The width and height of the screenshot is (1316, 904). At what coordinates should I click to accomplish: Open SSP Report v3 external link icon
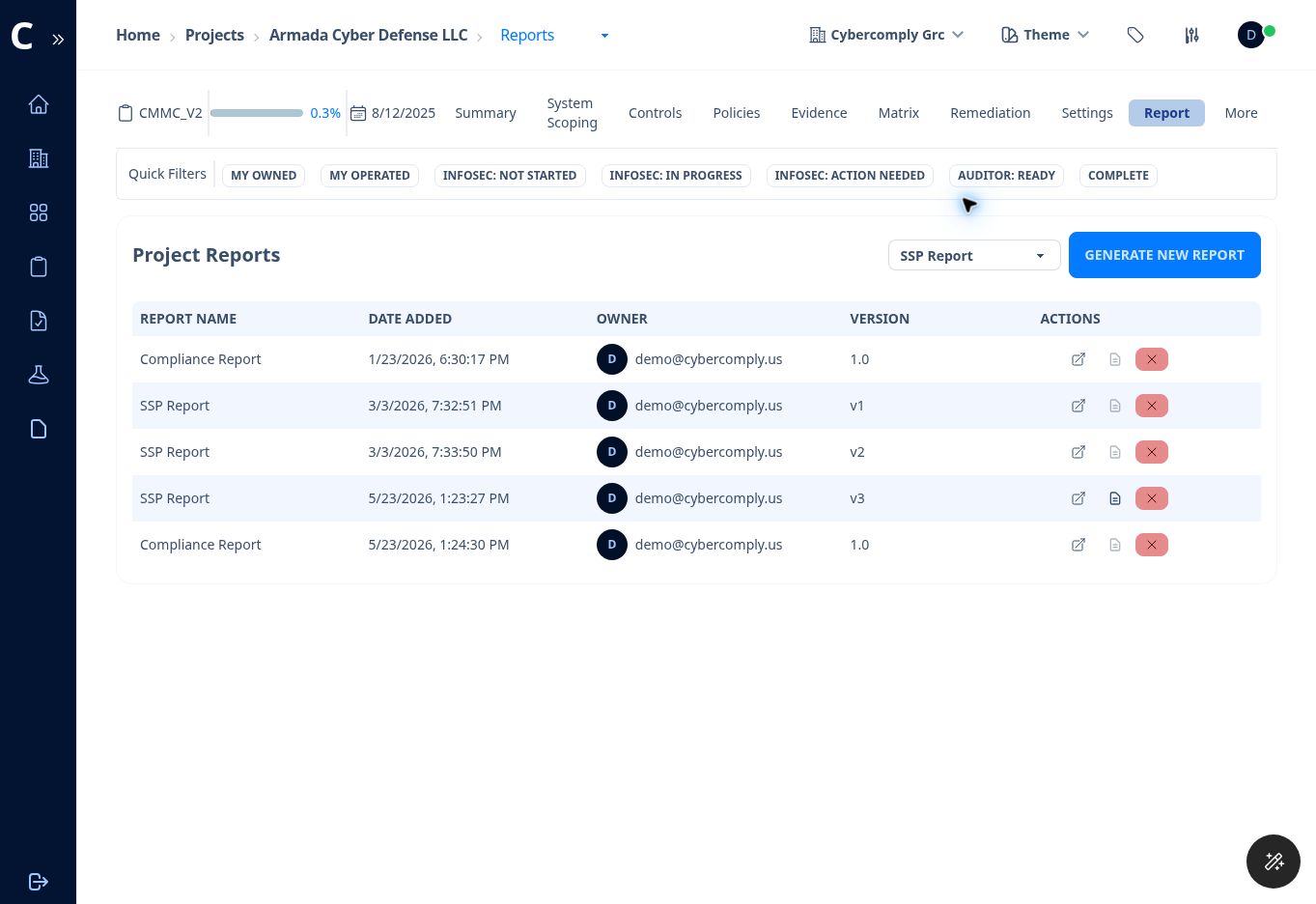coord(1078,498)
